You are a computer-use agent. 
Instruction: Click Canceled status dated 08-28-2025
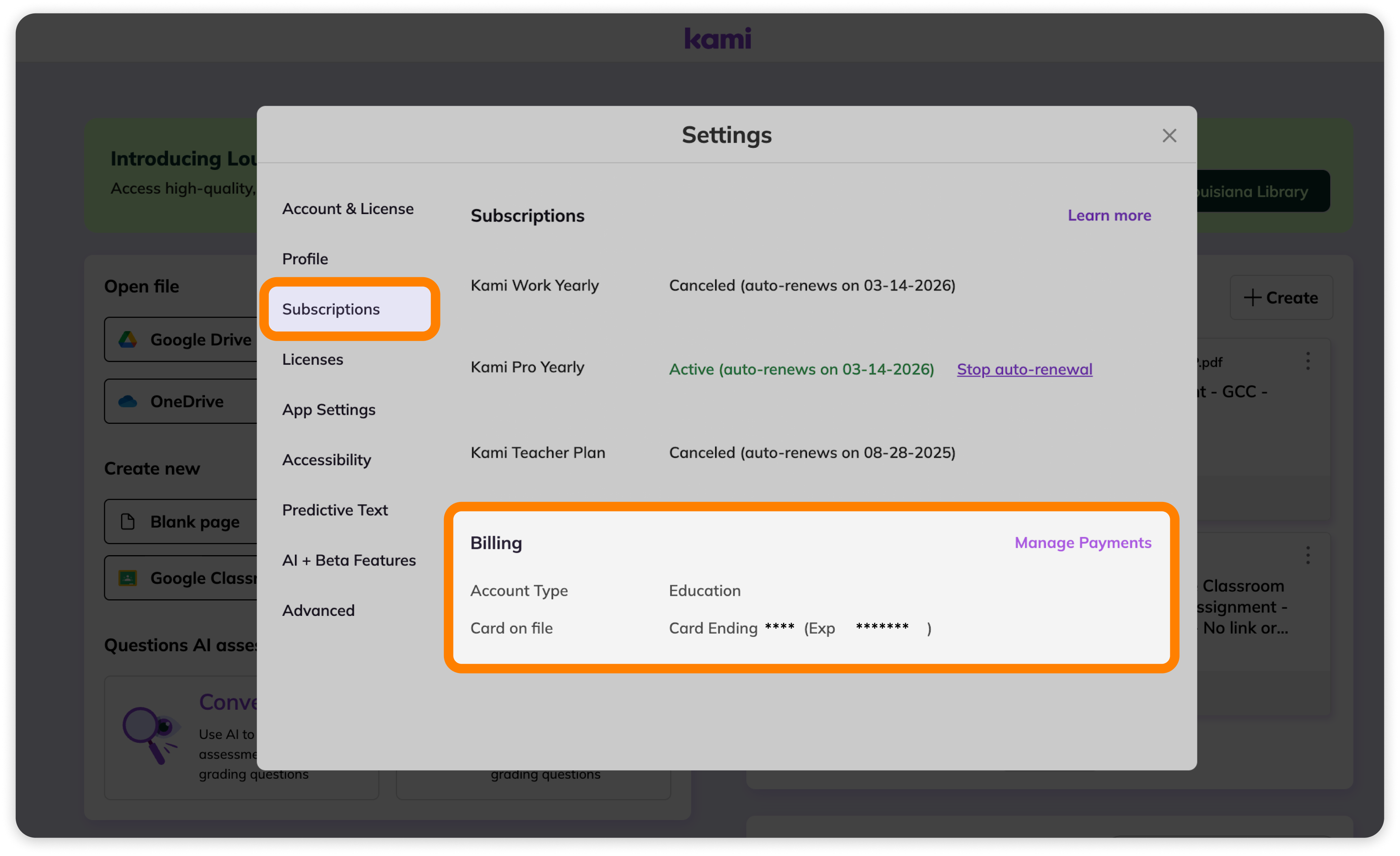click(x=812, y=452)
